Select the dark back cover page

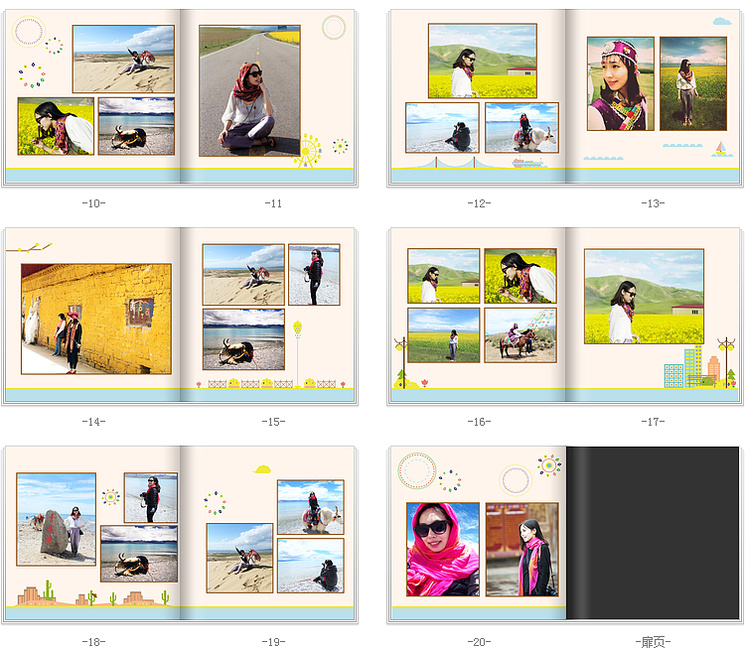[x=652, y=533]
